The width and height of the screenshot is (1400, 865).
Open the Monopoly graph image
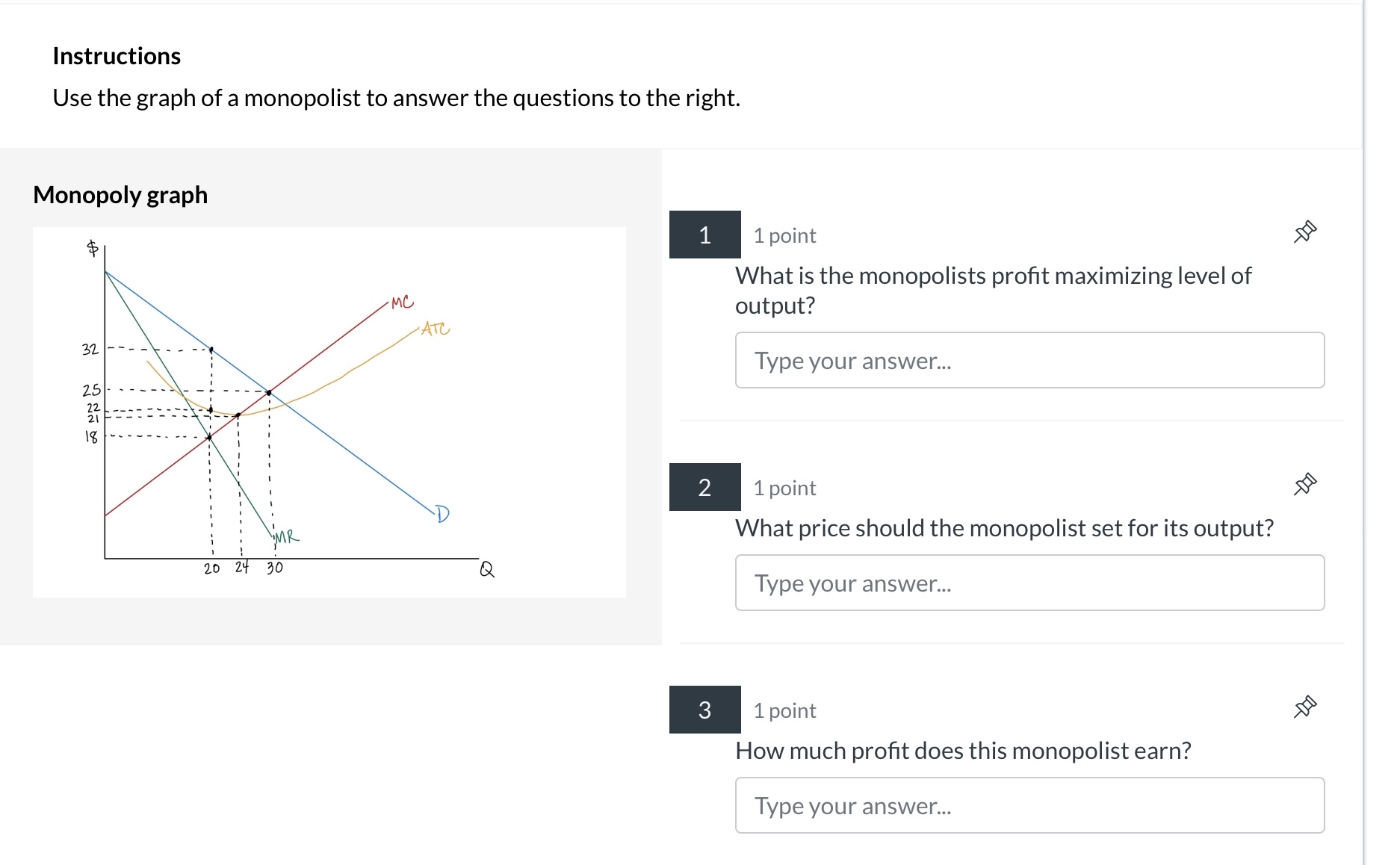click(x=329, y=412)
